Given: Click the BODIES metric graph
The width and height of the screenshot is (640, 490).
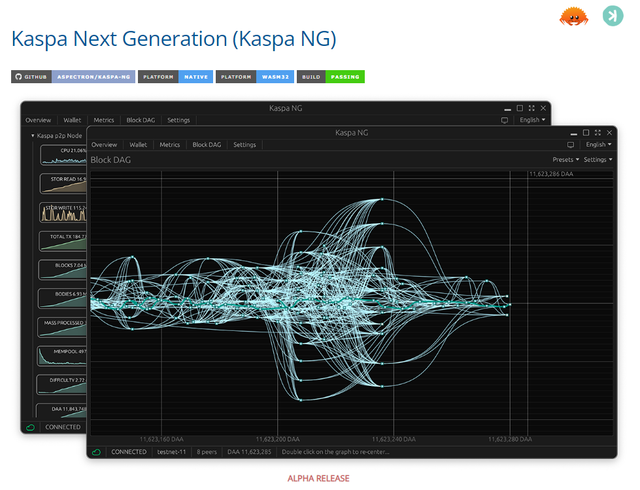Looking at the screenshot, I should [x=62, y=298].
